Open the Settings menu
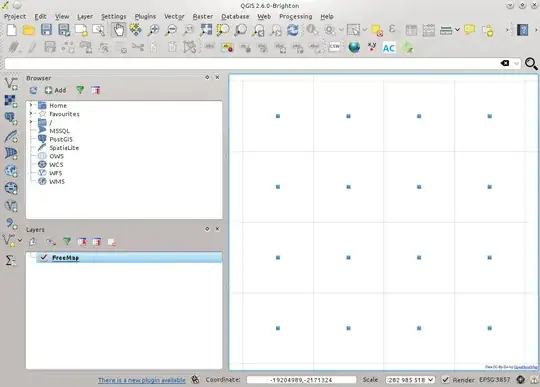This screenshot has width=540, height=387. click(x=114, y=16)
